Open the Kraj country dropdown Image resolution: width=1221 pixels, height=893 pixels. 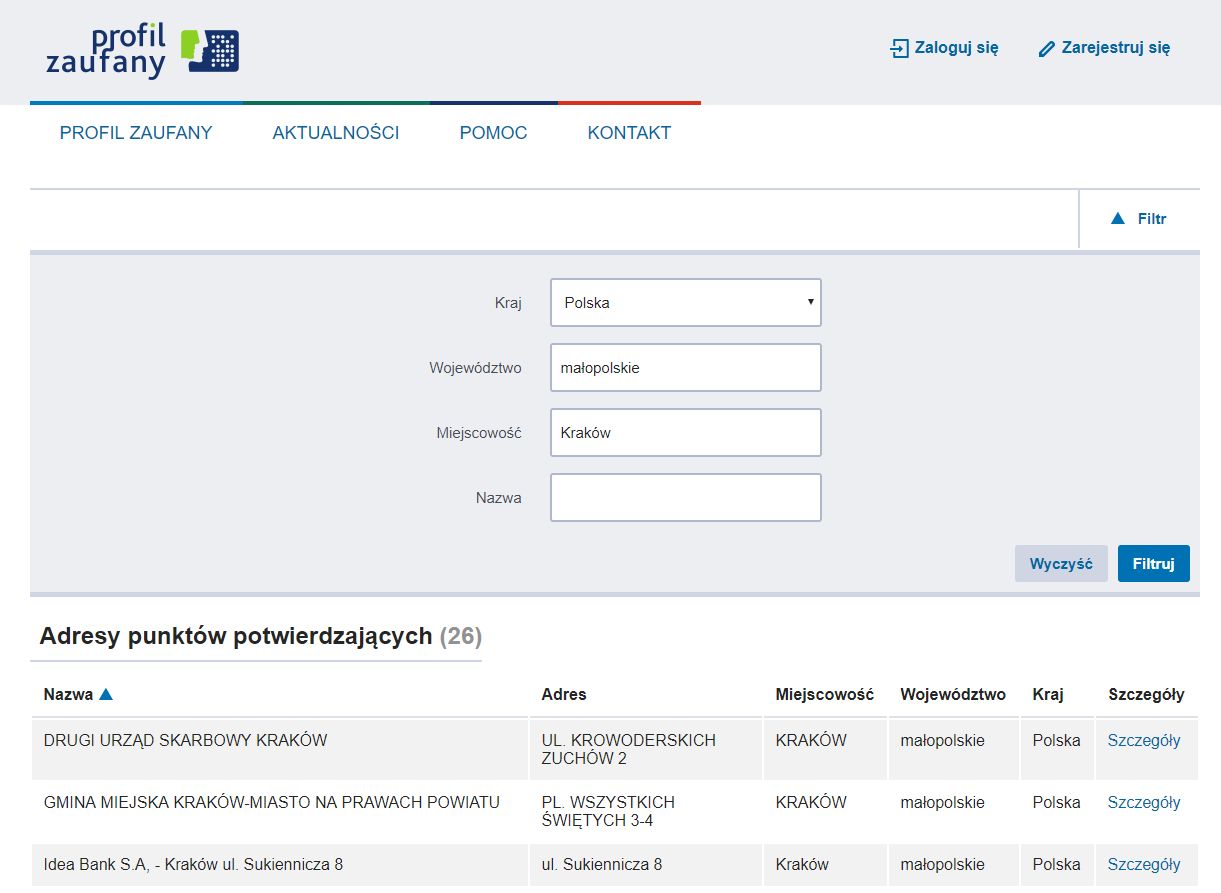(x=685, y=302)
